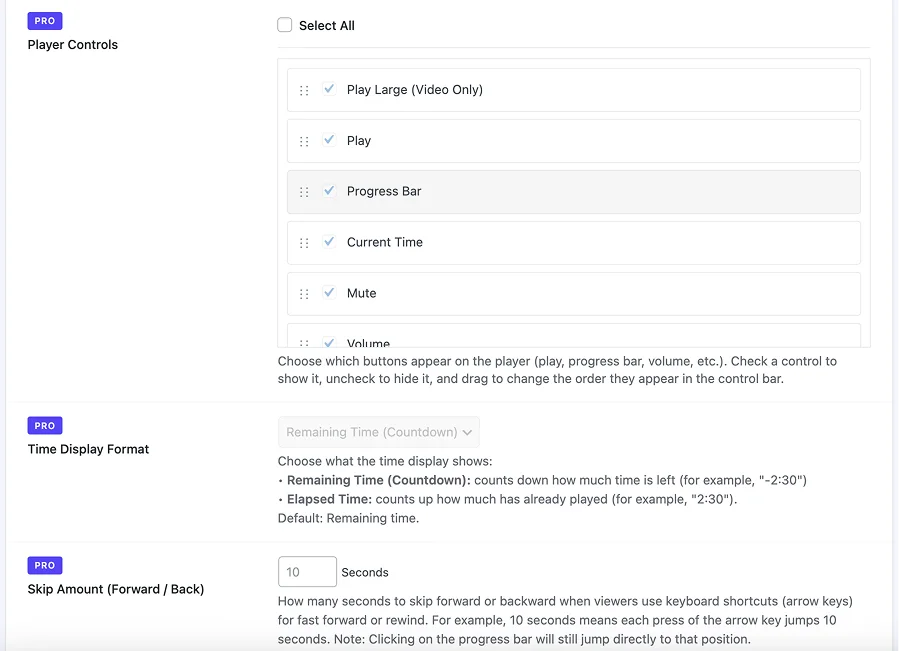Click drag handle beside Play Large
899x651 pixels.
(304, 90)
